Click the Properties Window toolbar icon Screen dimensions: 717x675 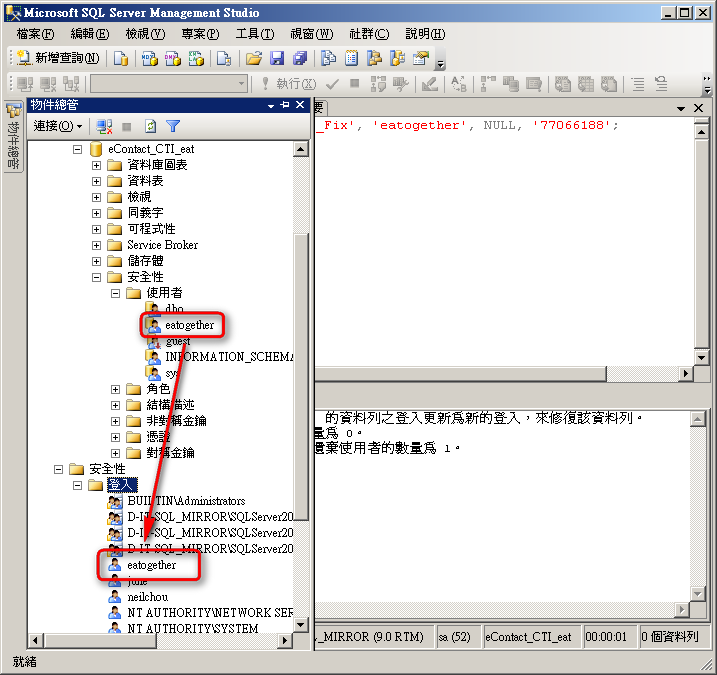pyautogui.click(x=421, y=59)
